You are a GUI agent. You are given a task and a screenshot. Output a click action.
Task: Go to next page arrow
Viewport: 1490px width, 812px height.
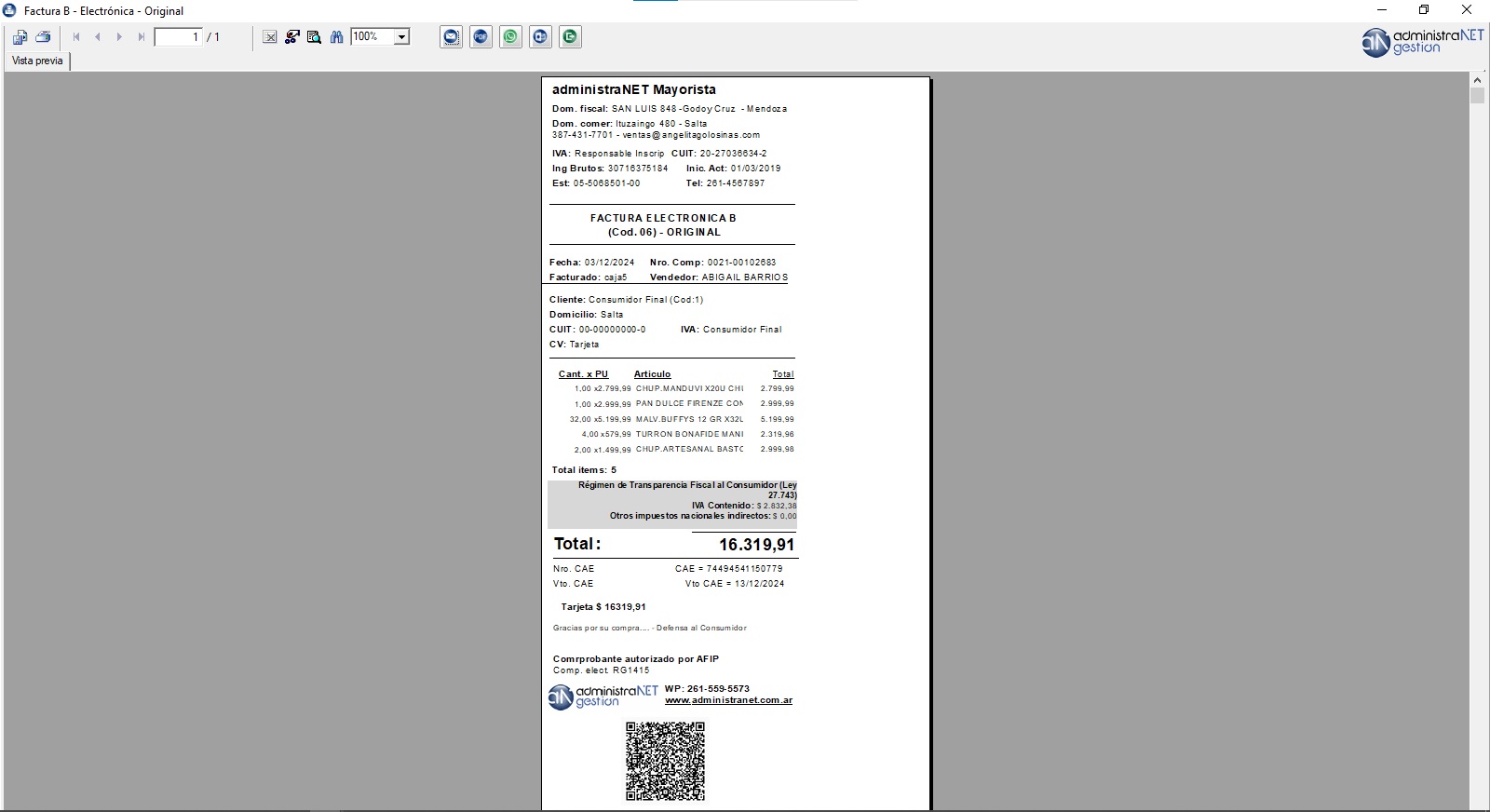coord(119,37)
